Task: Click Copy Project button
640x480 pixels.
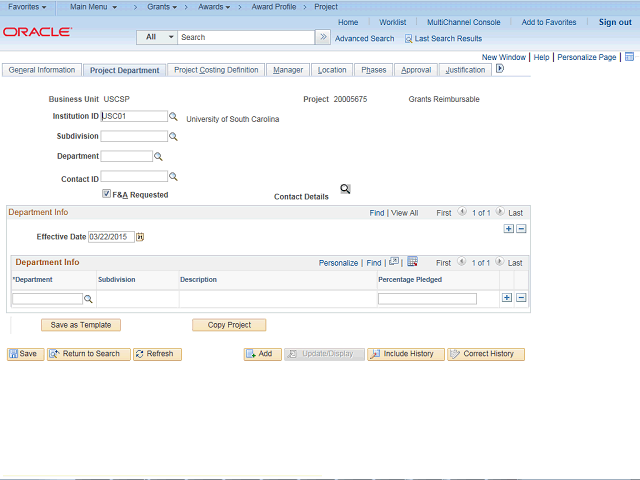Action: coord(229,325)
